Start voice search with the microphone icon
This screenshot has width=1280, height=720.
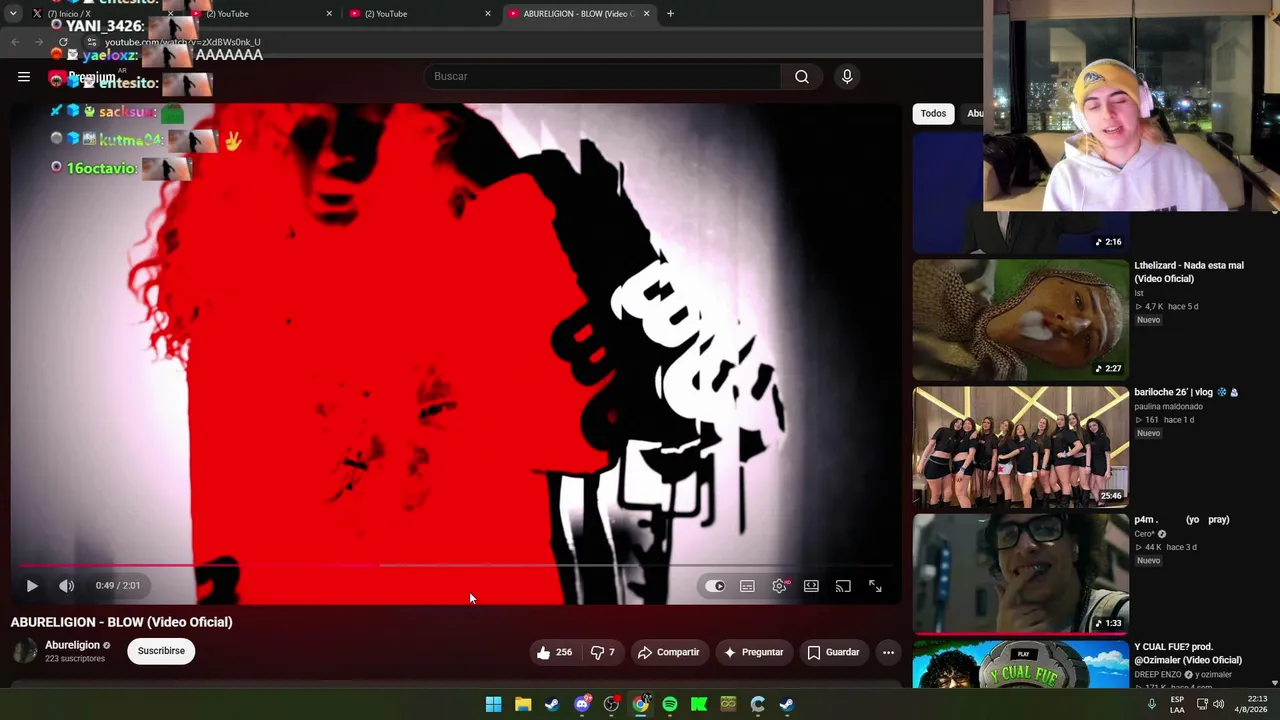847,76
